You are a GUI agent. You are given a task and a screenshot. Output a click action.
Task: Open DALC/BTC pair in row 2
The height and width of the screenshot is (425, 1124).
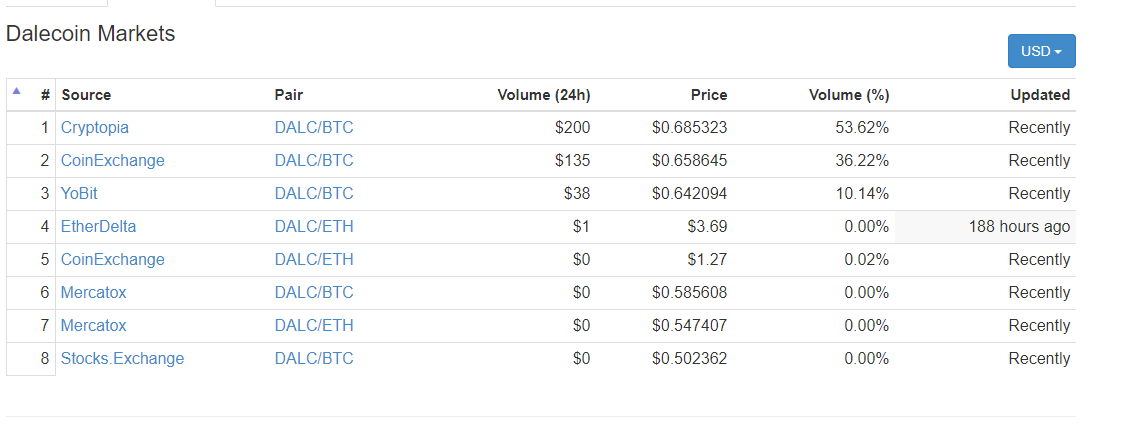[x=314, y=161]
